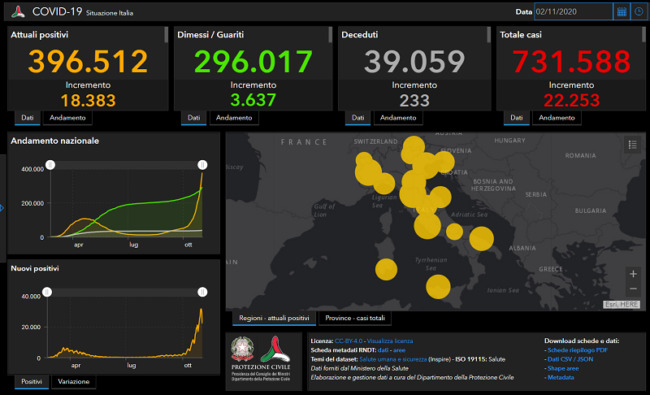Click the Esri HERE map attribution
The height and width of the screenshot is (395, 650).
click(621, 305)
